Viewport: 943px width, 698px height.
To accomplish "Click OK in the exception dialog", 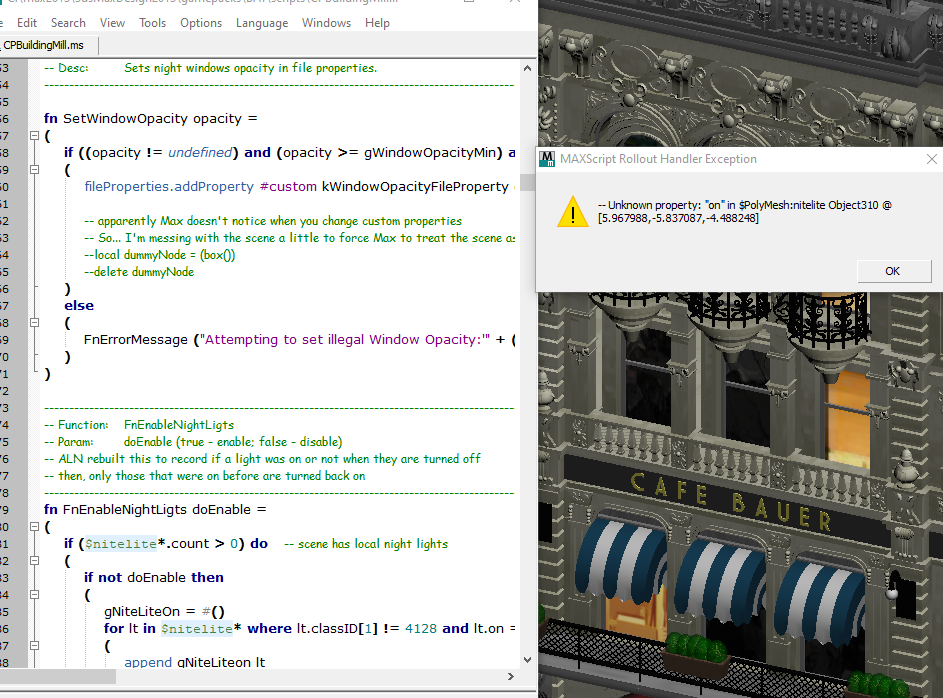I will click(892, 271).
